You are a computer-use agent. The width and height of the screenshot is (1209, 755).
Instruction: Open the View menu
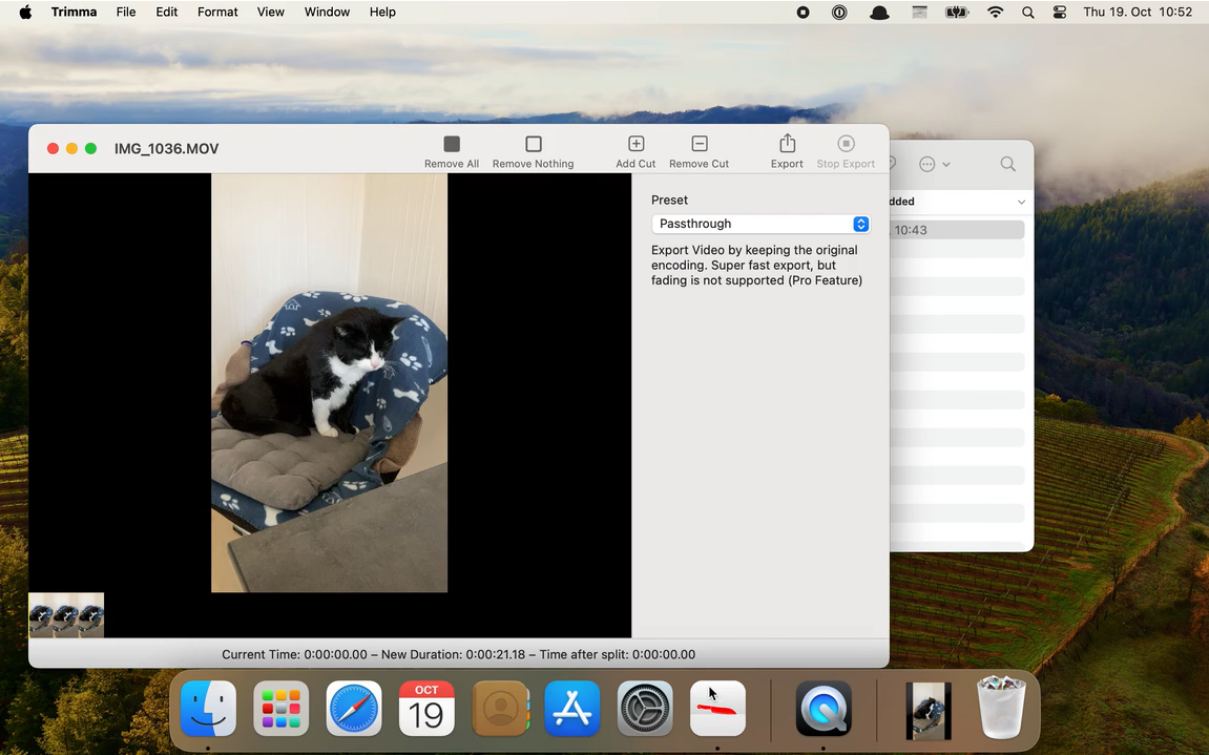271,12
